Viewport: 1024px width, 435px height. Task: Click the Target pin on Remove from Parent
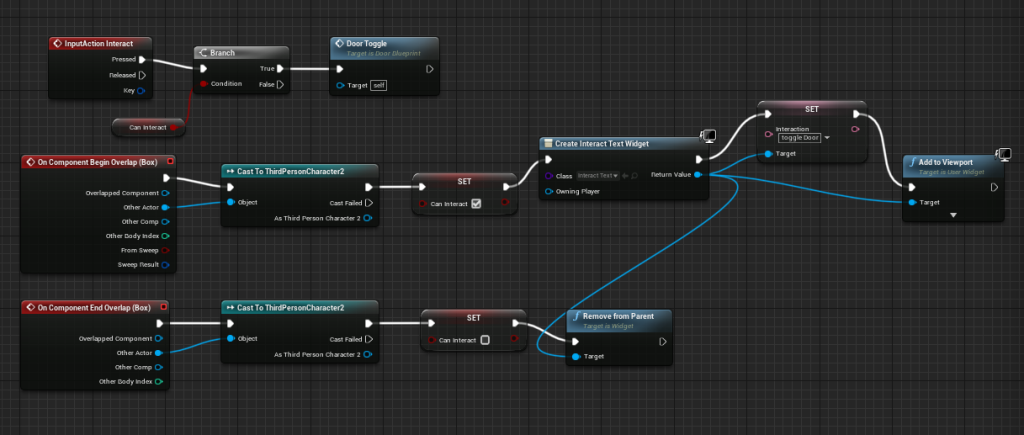point(574,356)
